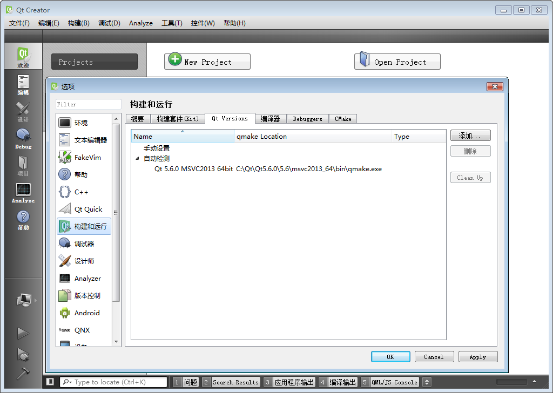Select the Qt Quick options category
The image size is (553, 394).
(x=84, y=209)
